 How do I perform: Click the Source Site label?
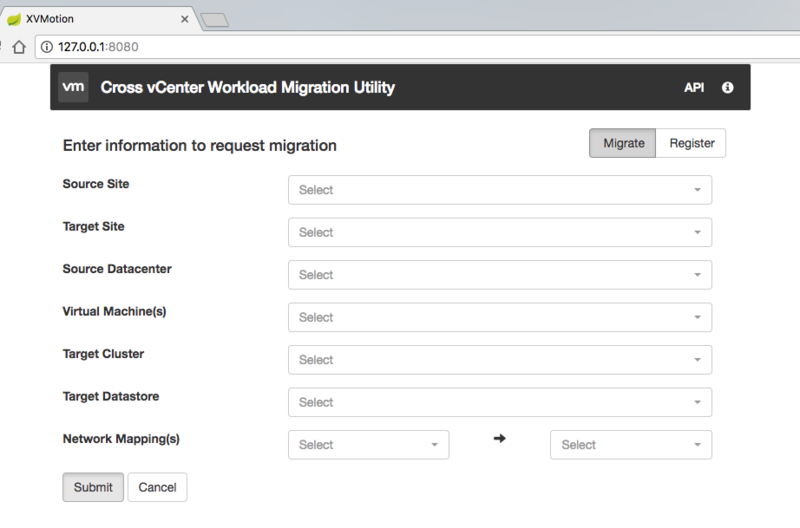click(x=96, y=184)
